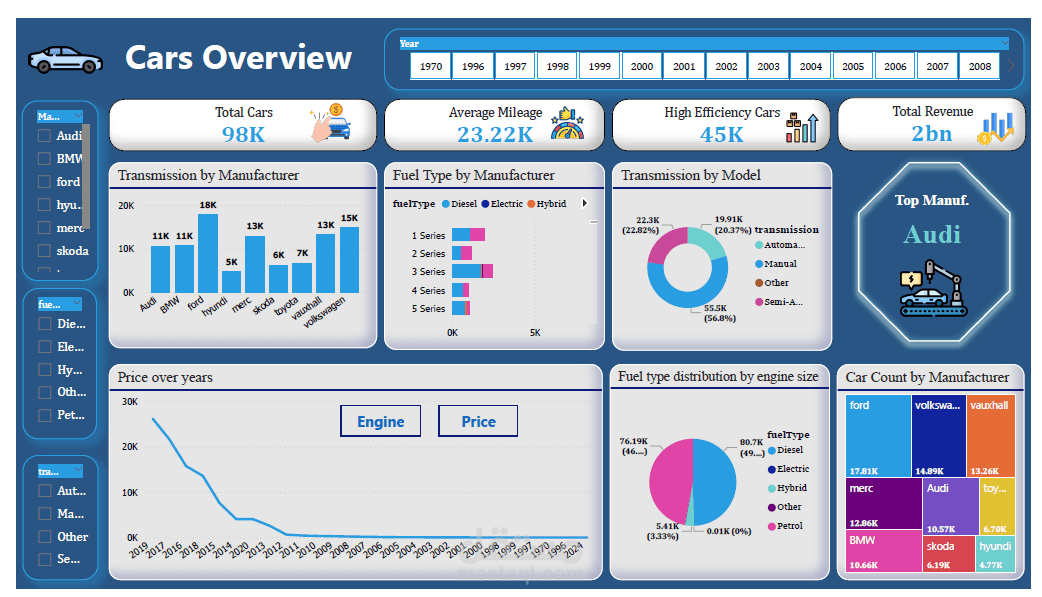1042x597 pixels.
Task: Click the Price button
Action: 478,421
